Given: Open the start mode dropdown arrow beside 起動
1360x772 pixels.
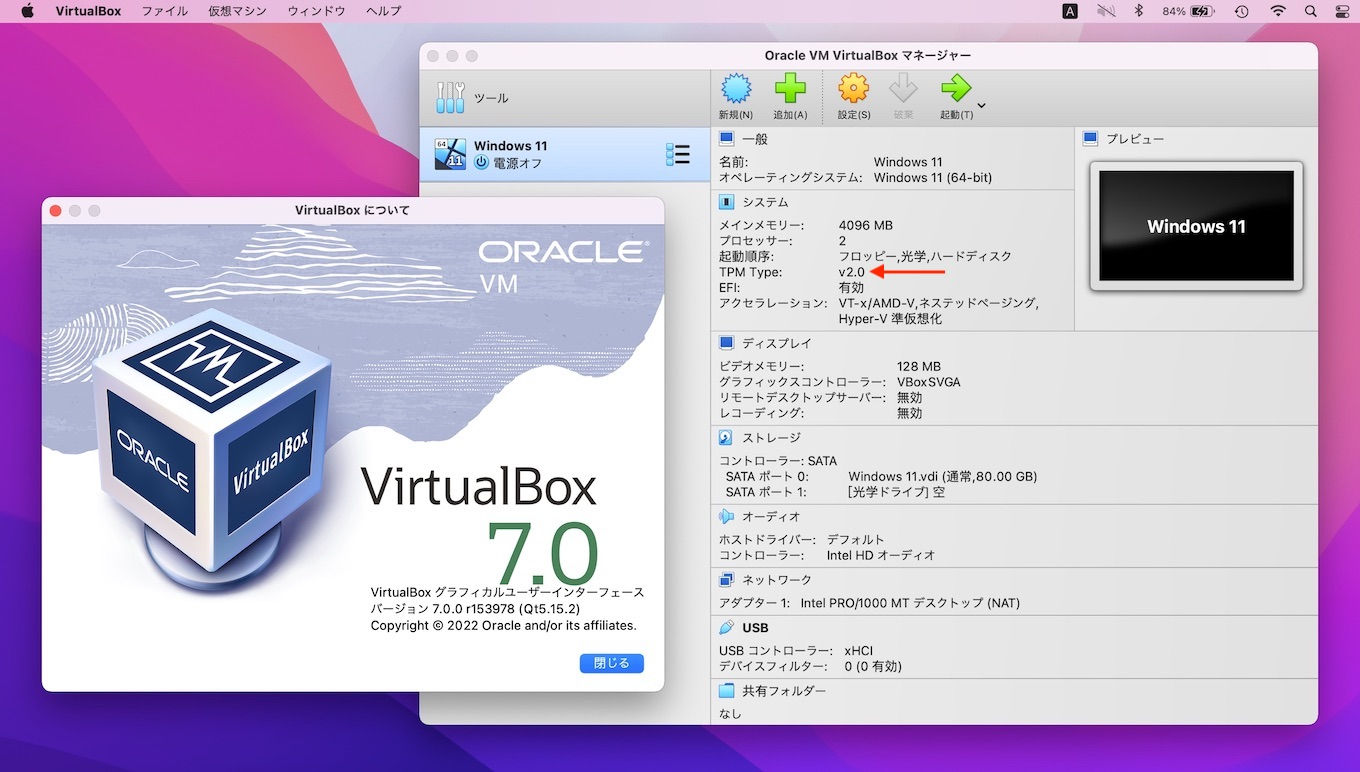Looking at the screenshot, I should (x=981, y=105).
